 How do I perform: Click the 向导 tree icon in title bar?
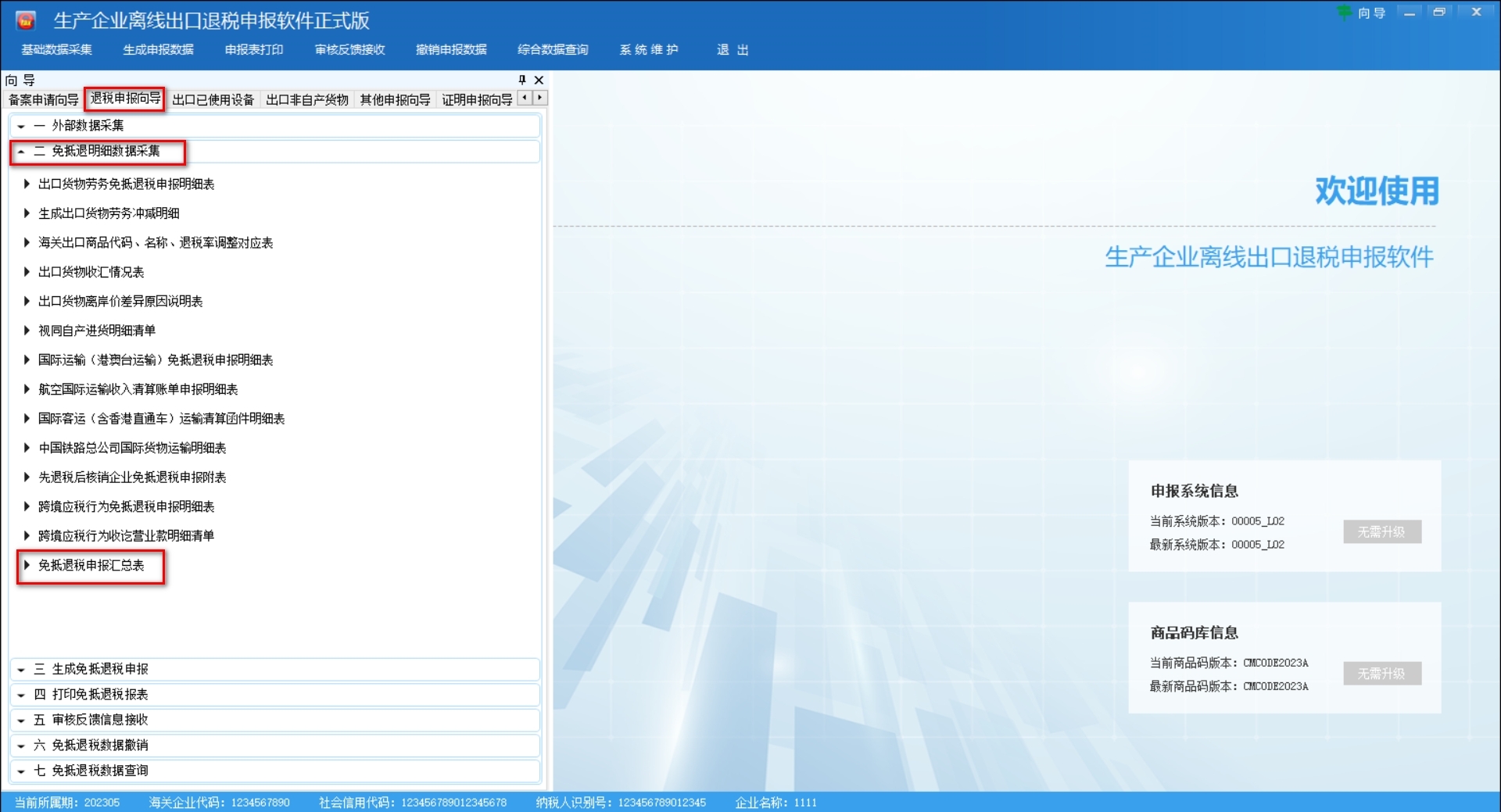(x=1345, y=13)
